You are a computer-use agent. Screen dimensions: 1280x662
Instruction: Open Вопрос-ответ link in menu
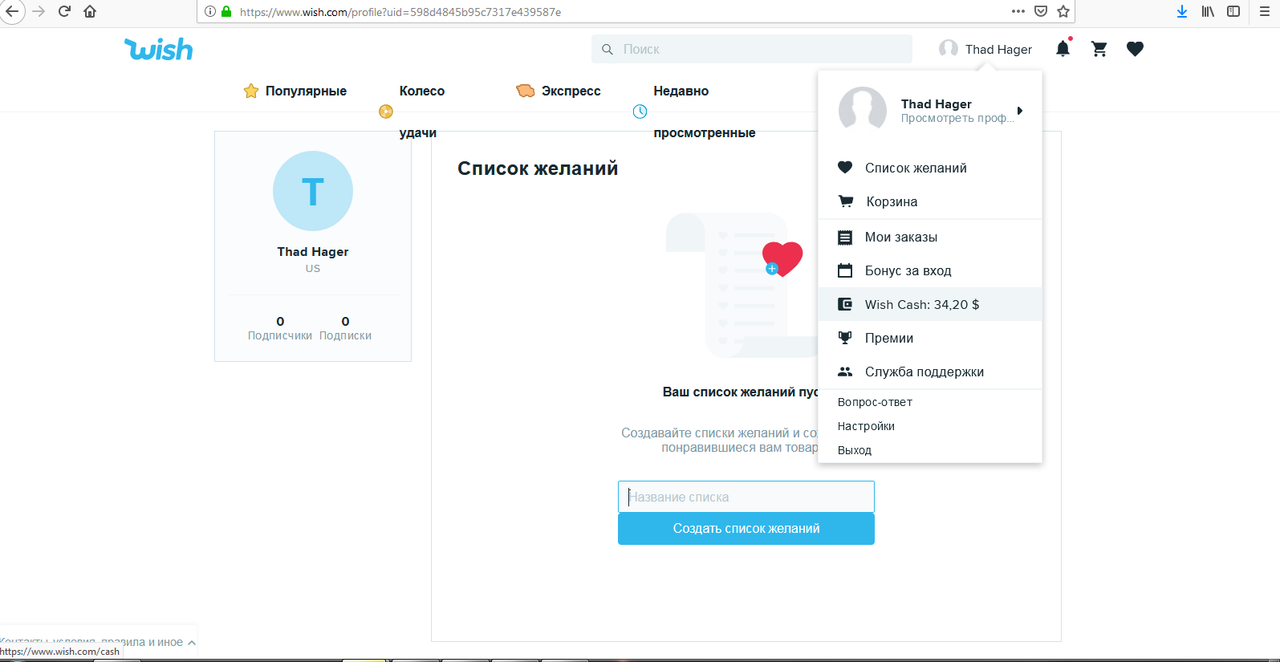pos(875,402)
